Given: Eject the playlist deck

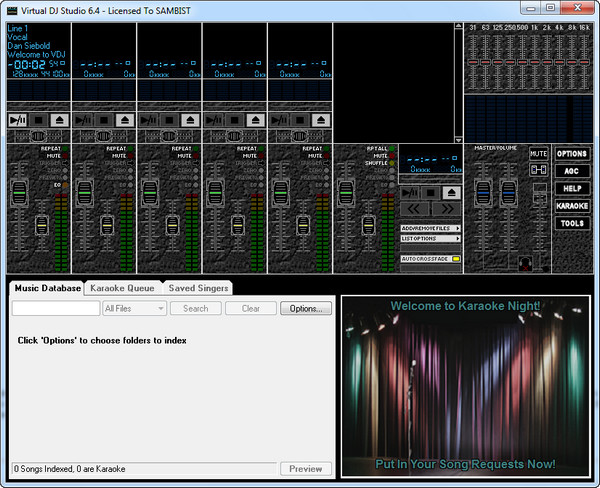Looking at the screenshot, I should (x=452, y=192).
